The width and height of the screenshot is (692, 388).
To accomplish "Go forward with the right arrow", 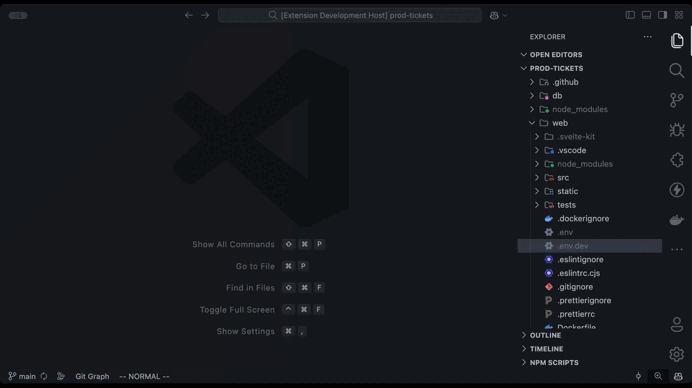I will [205, 15].
